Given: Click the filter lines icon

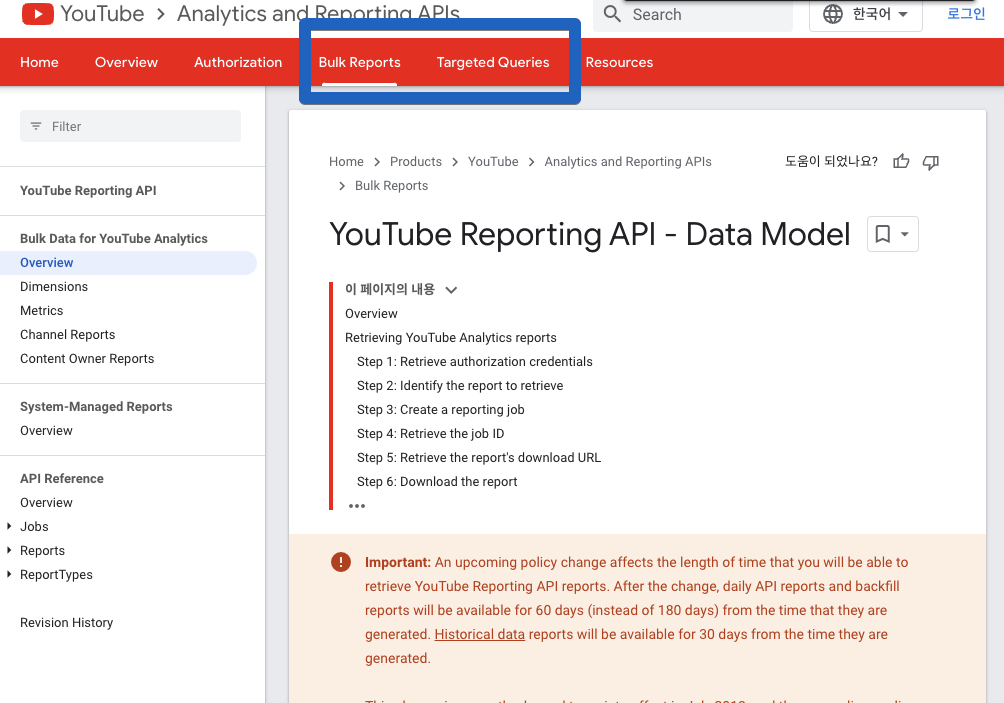Looking at the screenshot, I should click(x=36, y=126).
